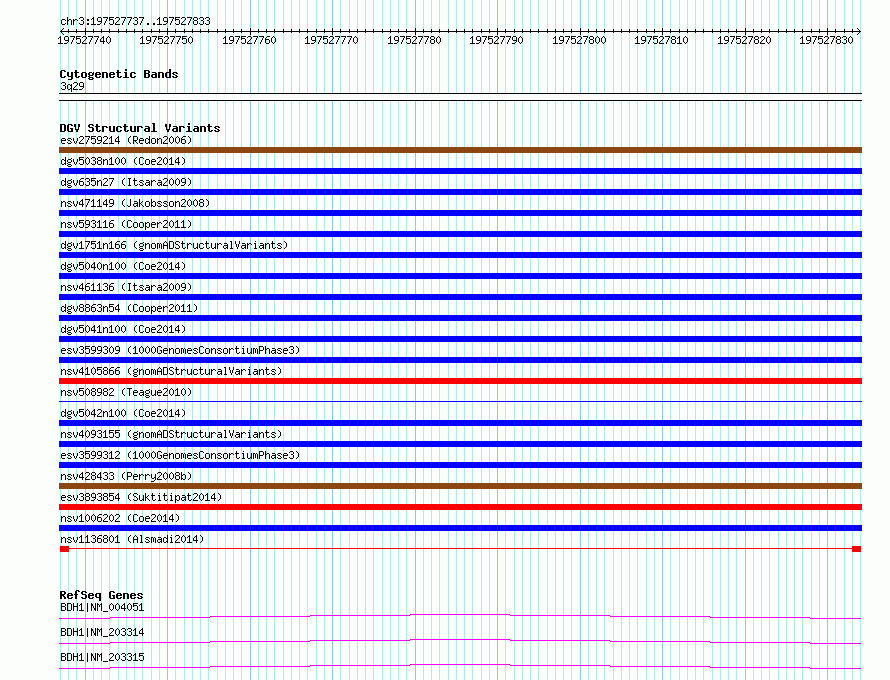The height and width of the screenshot is (680, 890).
Task: Open the dgv1751n166 (gnomADStructuralVariants) label
Action: [x=174, y=245]
